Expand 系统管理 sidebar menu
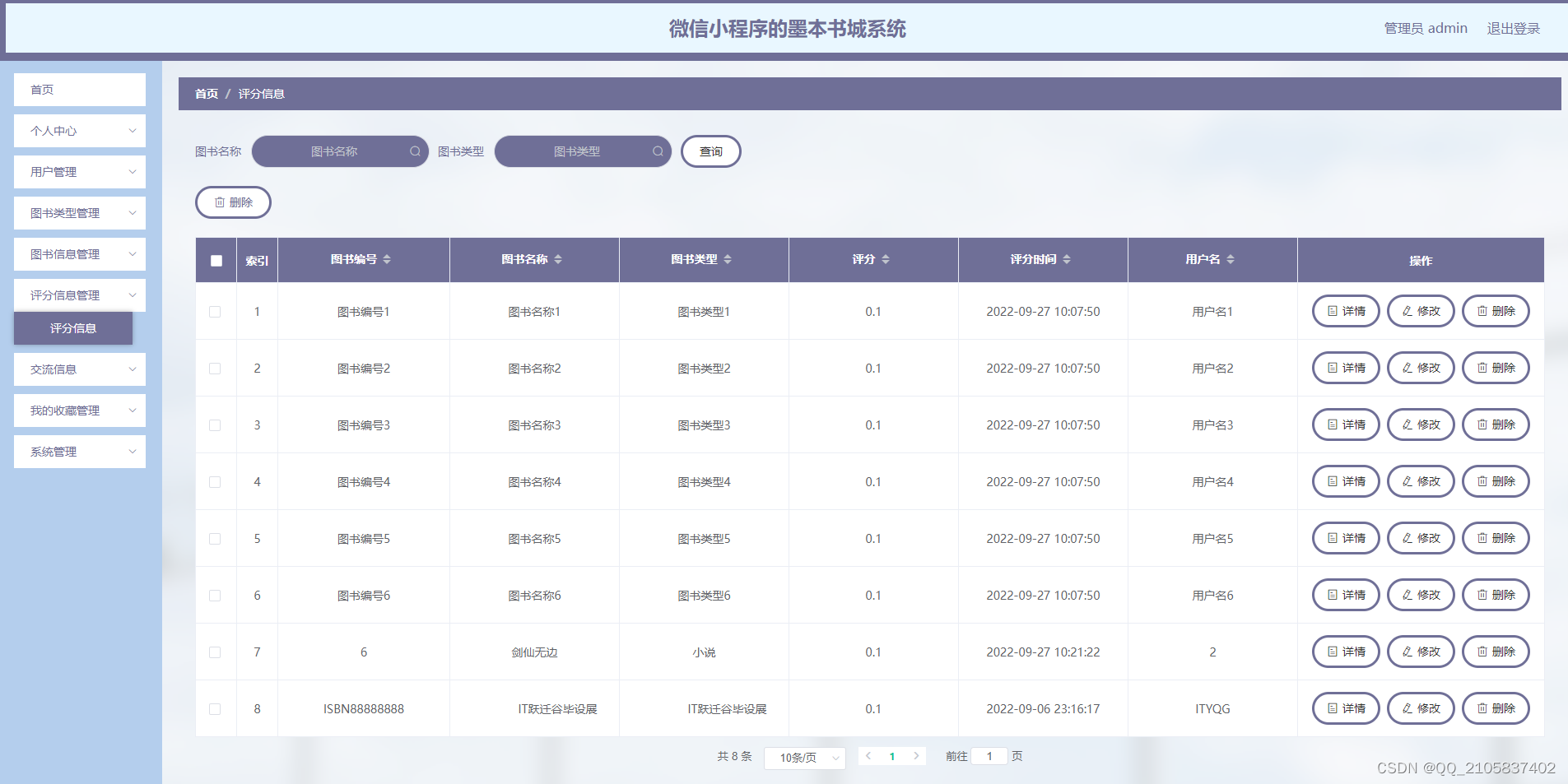 (80, 452)
